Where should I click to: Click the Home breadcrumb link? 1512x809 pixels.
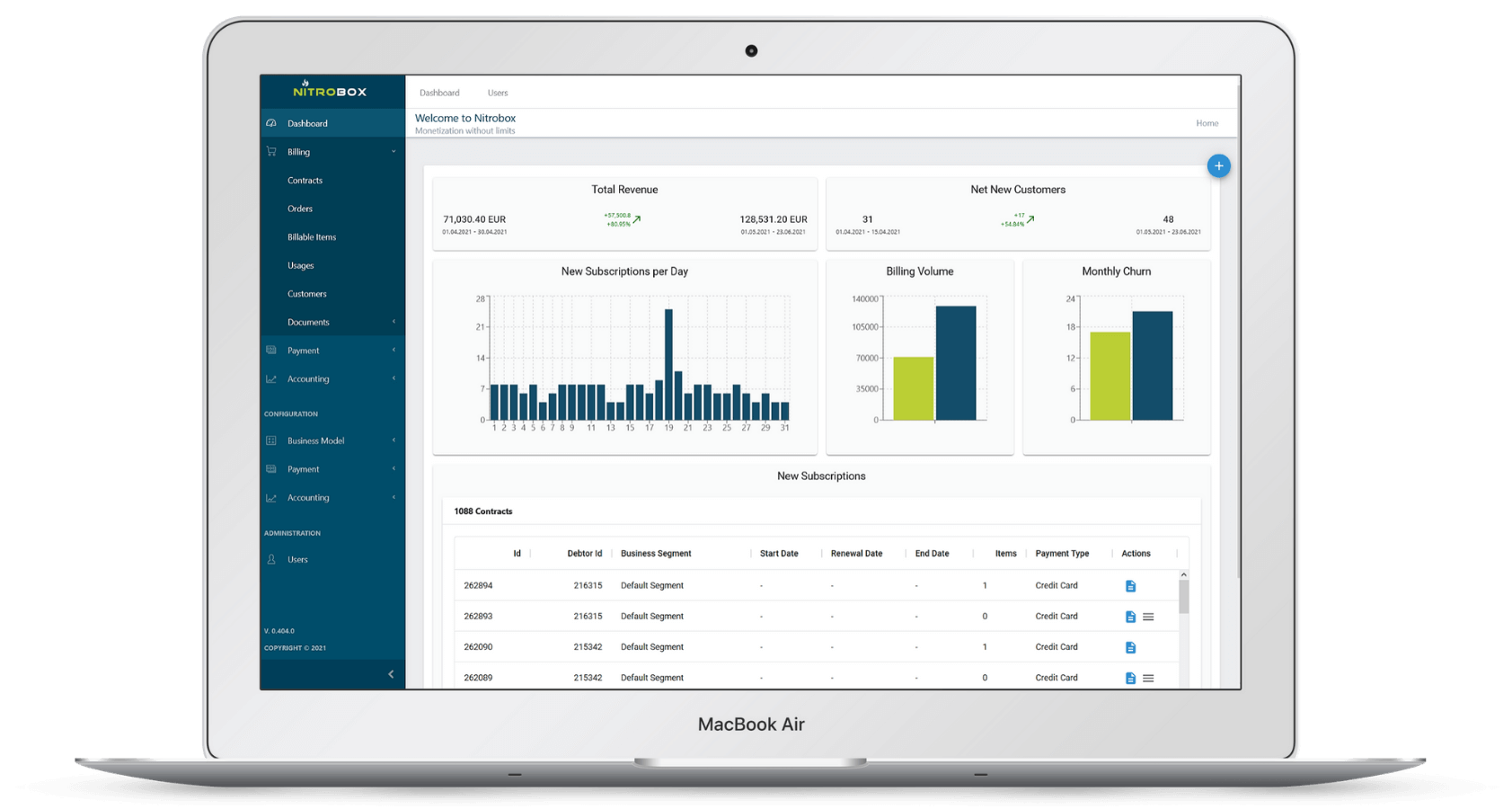pos(1207,123)
